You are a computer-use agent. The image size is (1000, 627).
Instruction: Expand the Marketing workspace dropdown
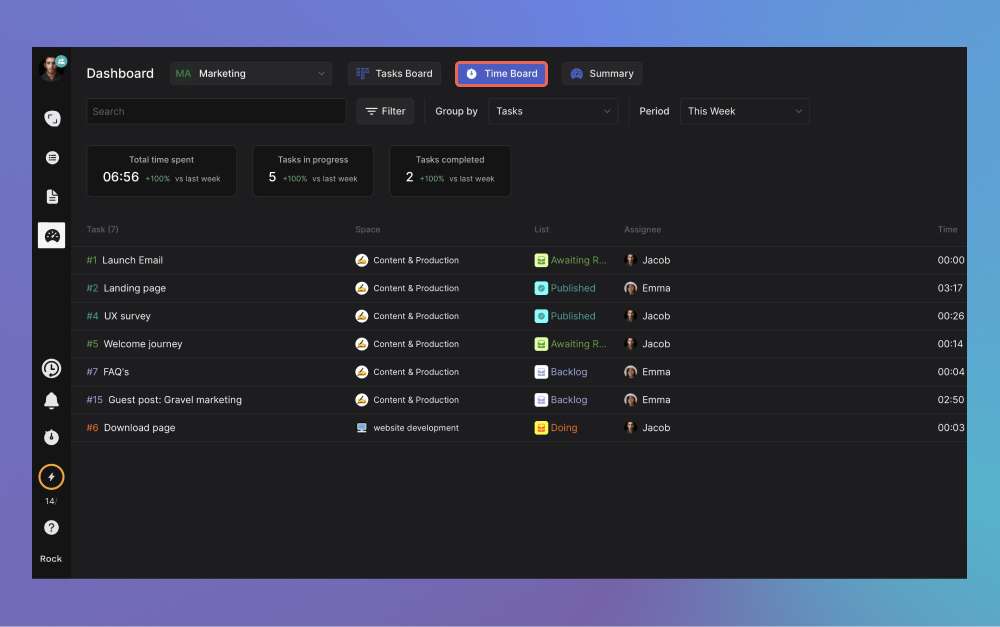point(251,73)
